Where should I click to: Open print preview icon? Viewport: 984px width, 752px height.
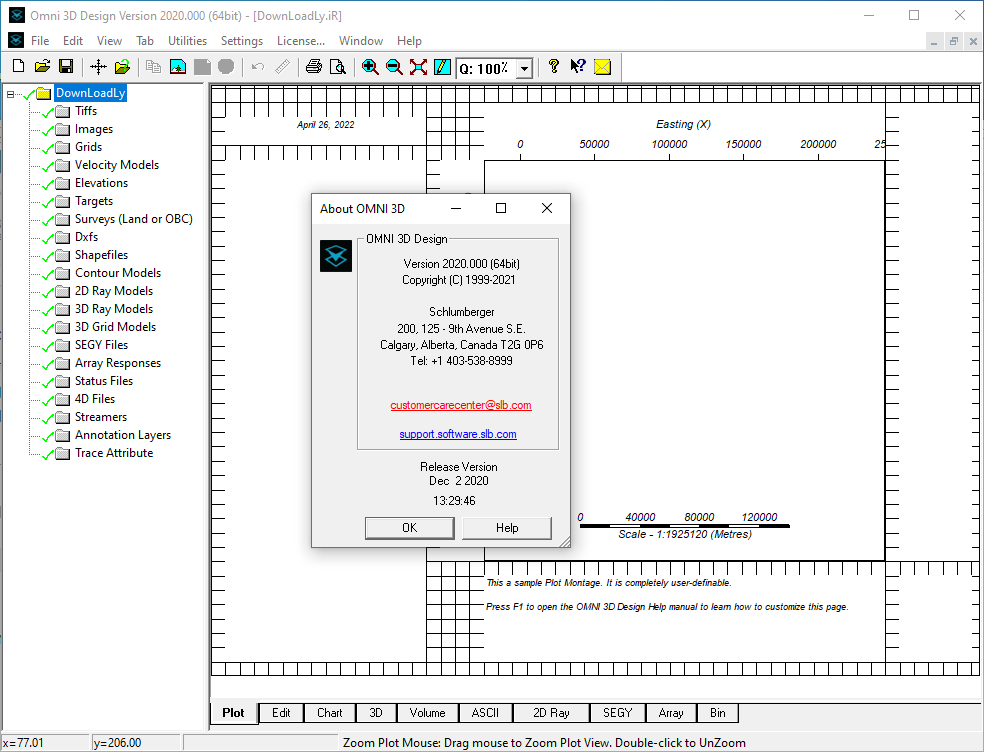pyautogui.click(x=338, y=67)
